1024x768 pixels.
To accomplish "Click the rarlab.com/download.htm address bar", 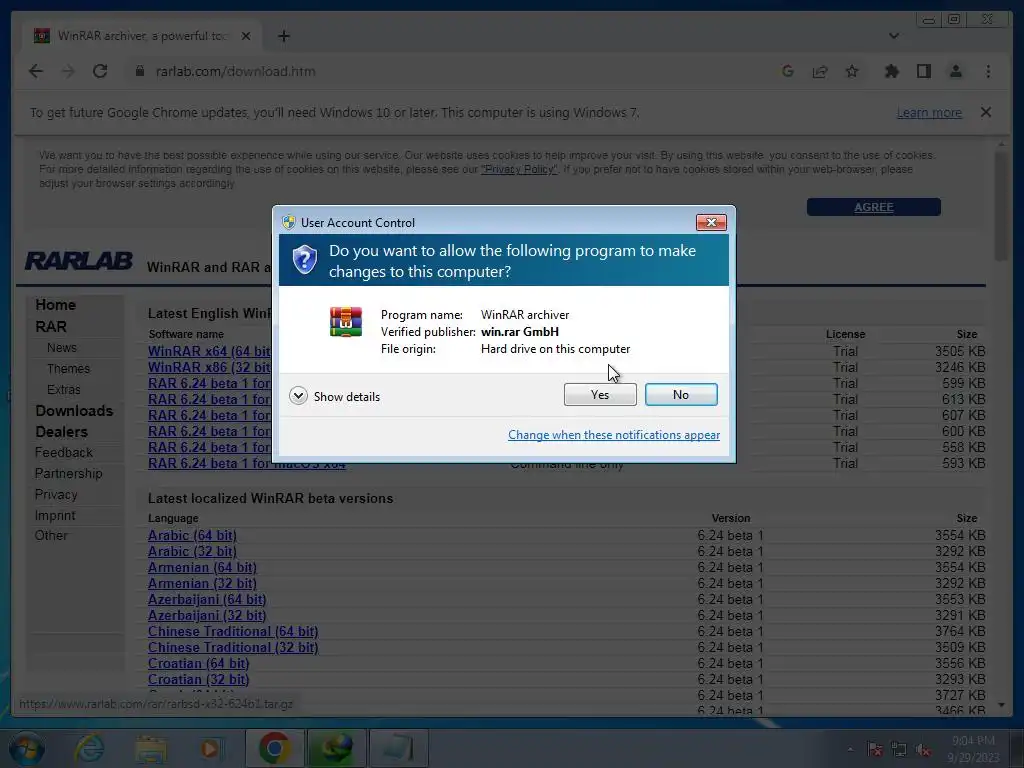I will [x=235, y=71].
